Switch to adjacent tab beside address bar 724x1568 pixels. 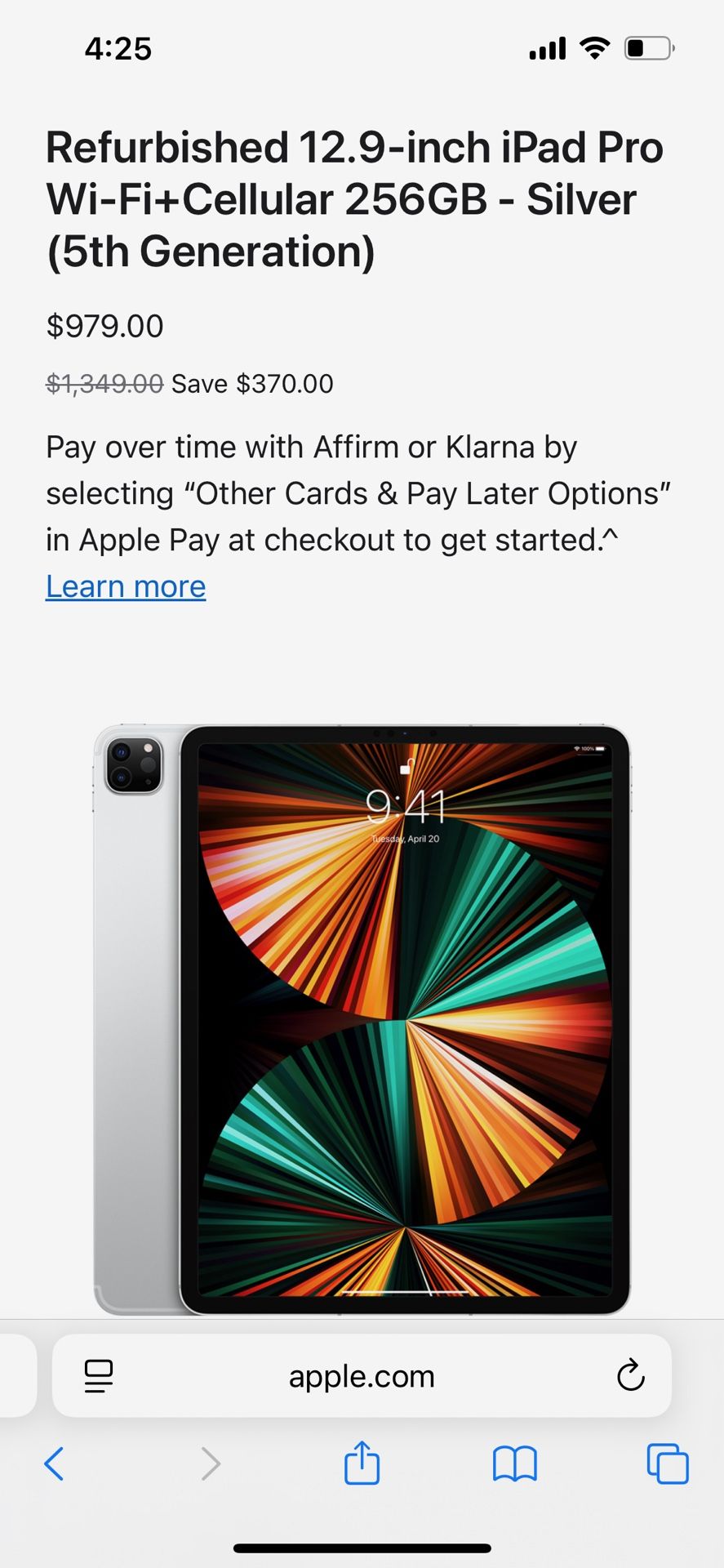[x=18, y=1375]
